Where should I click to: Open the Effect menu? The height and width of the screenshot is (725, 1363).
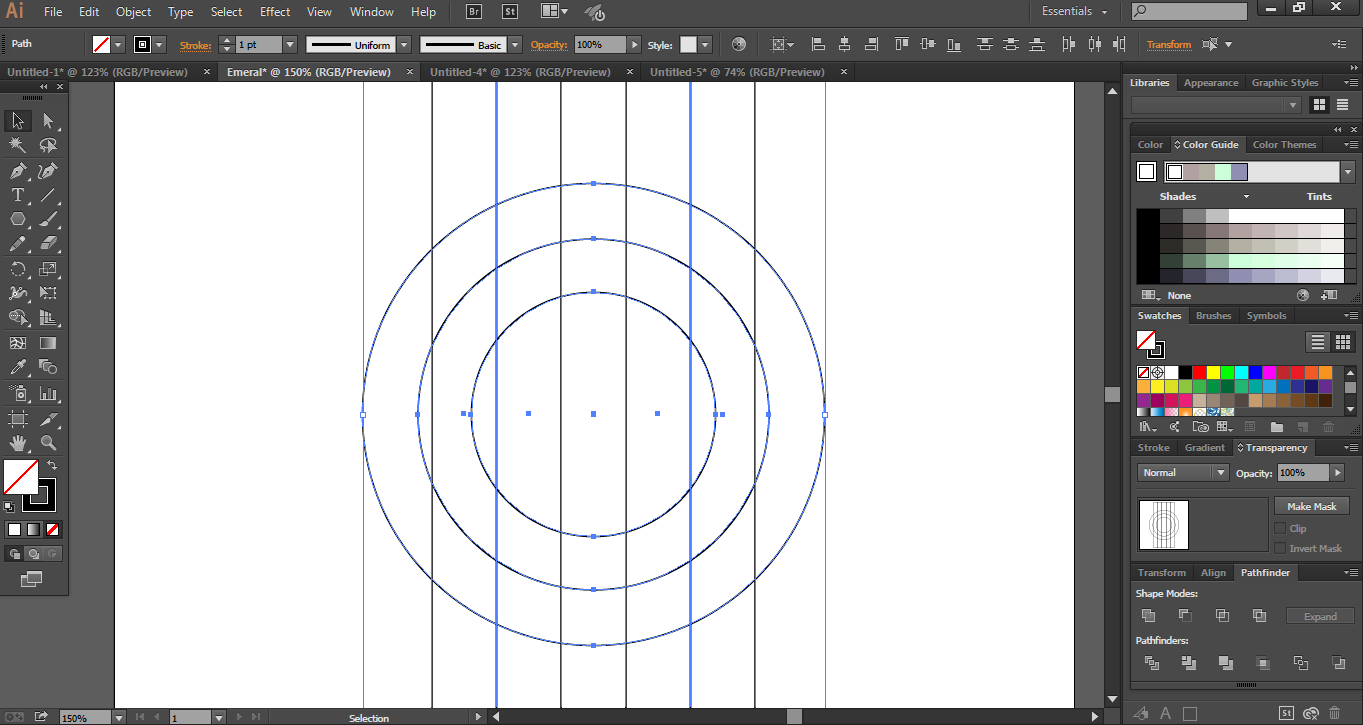coord(275,12)
